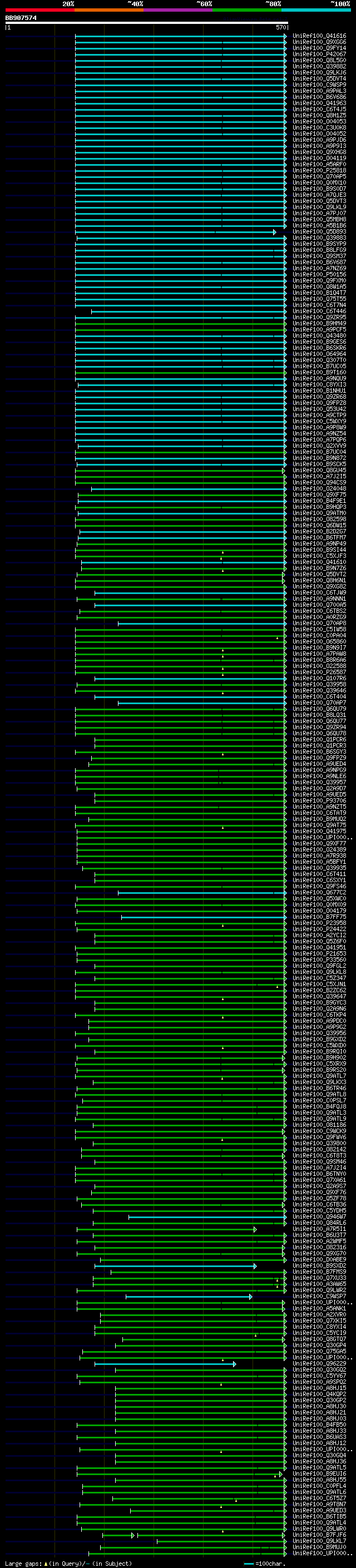This screenshot has height=1568, width=356.
Task: Click hit label UniRef100_Q41963
Action: click(319, 103)
